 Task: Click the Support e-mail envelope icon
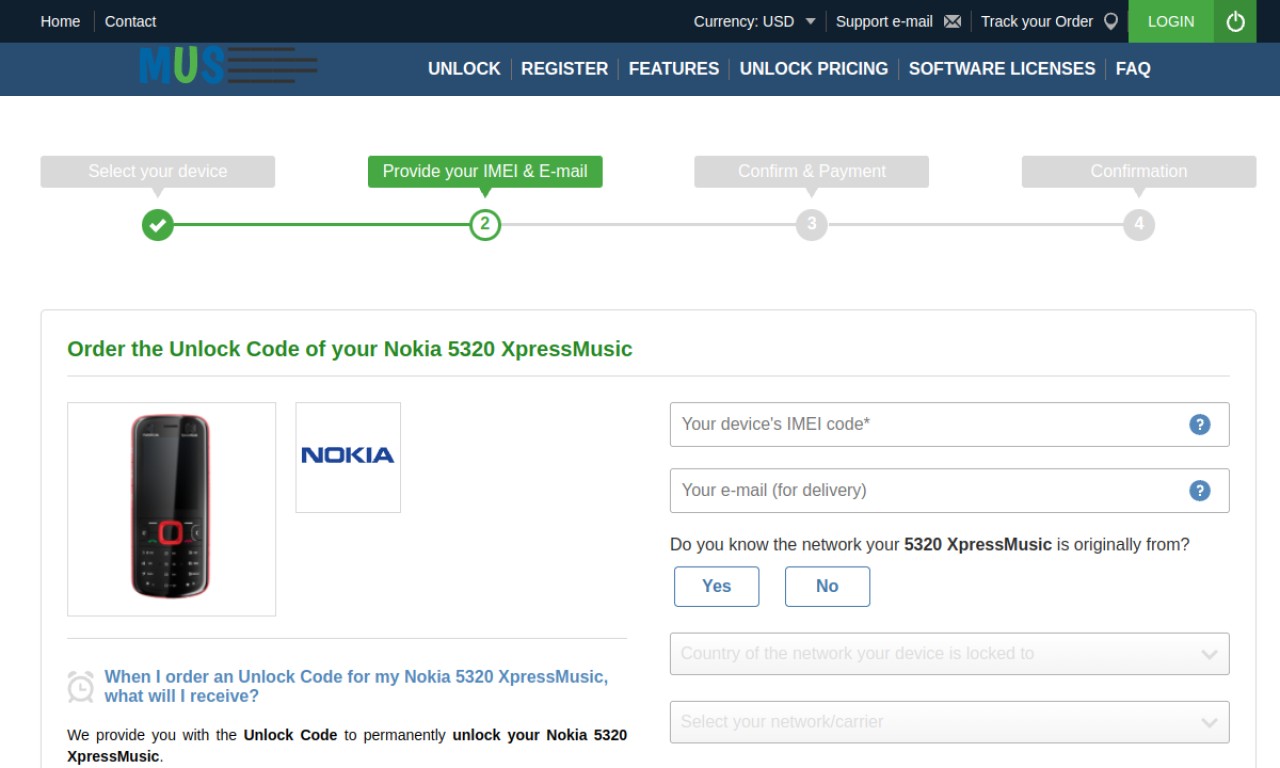click(952, 21)
